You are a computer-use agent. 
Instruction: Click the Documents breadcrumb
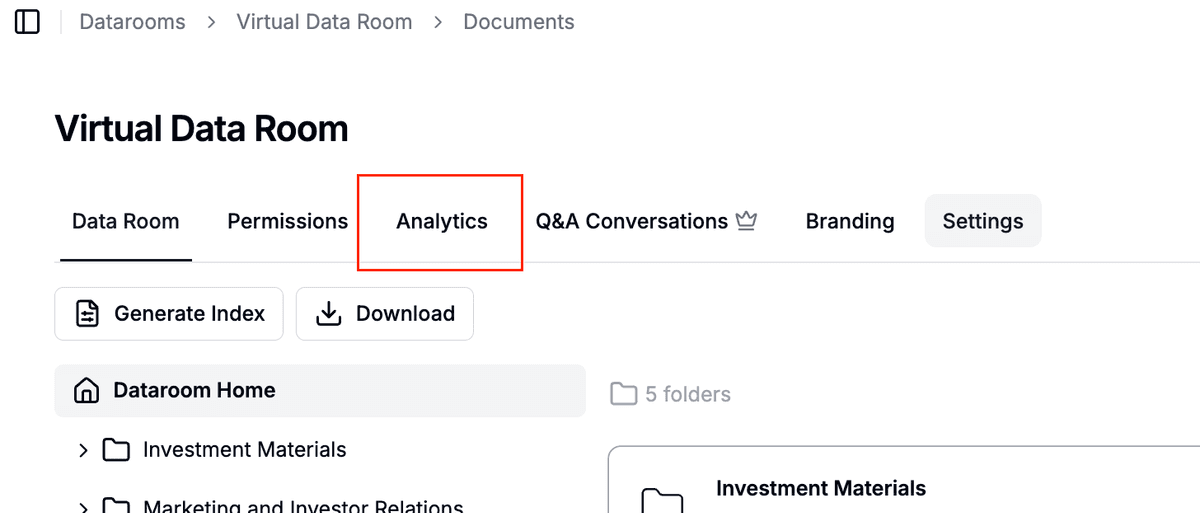[x=519, y=22]
